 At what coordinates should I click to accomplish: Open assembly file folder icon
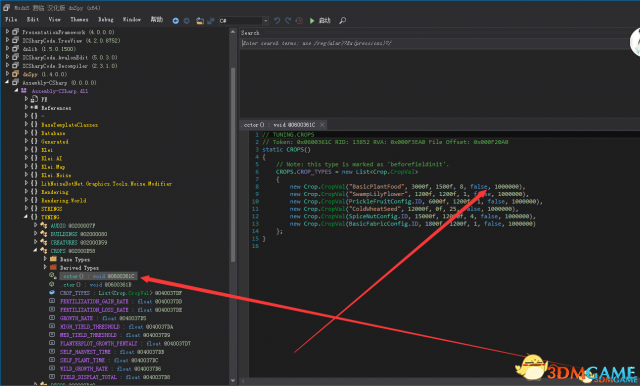200,20
